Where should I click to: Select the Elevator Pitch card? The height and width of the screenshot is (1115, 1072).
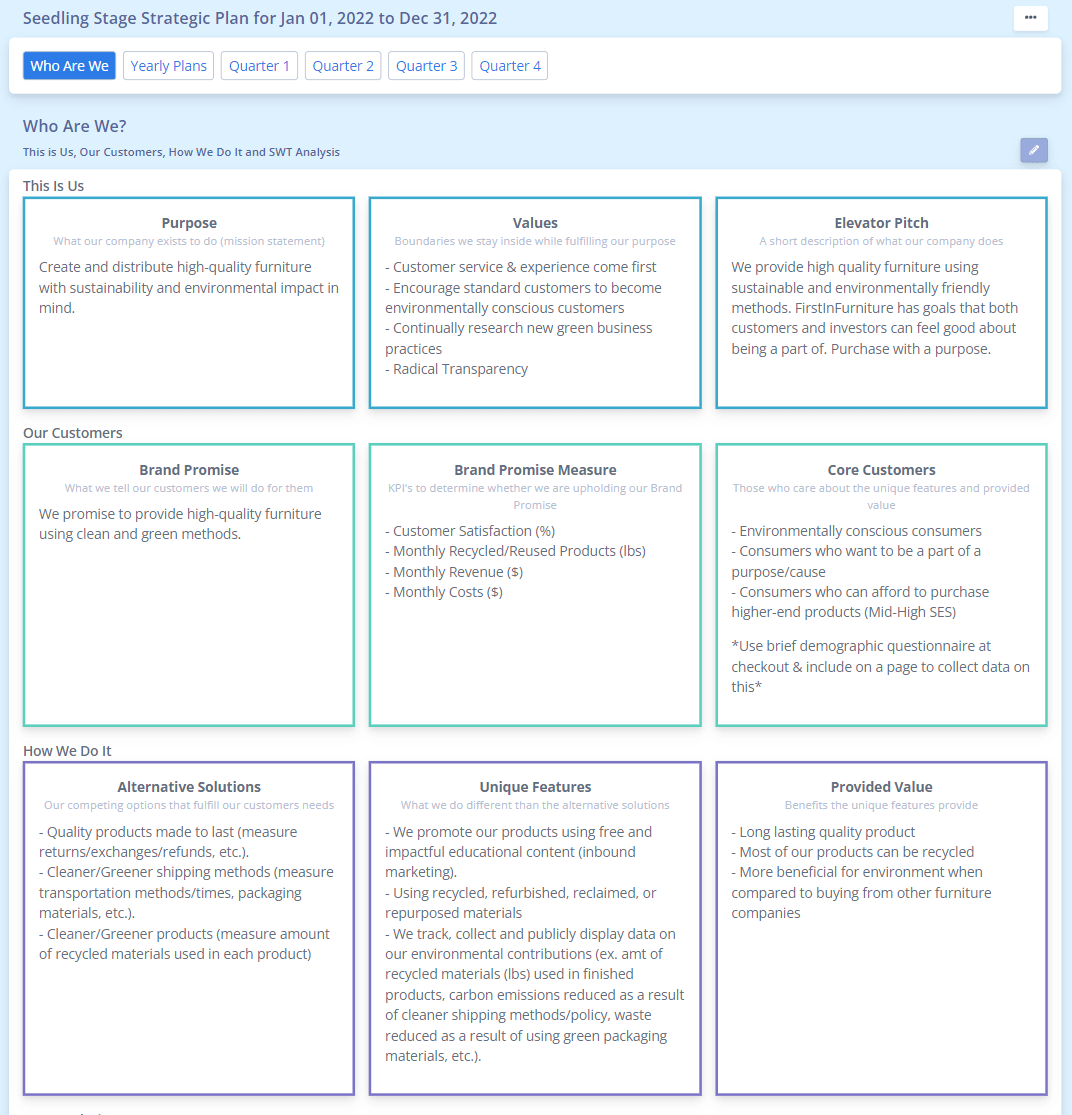pyautogui.click(x=881, y=303)
